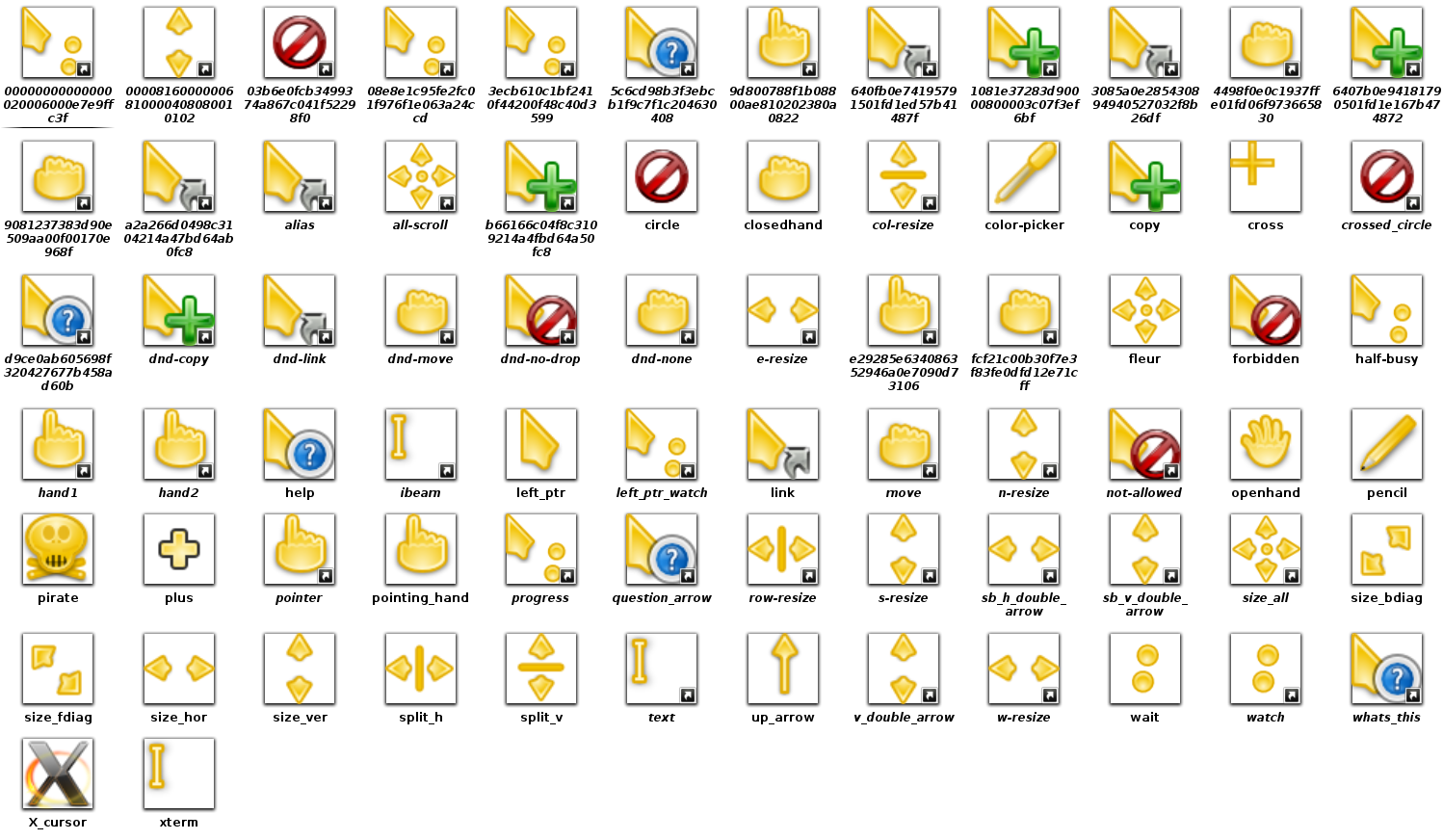
Task: Select the v_double_arrow cursor icon
Action: tap(904, 669)
